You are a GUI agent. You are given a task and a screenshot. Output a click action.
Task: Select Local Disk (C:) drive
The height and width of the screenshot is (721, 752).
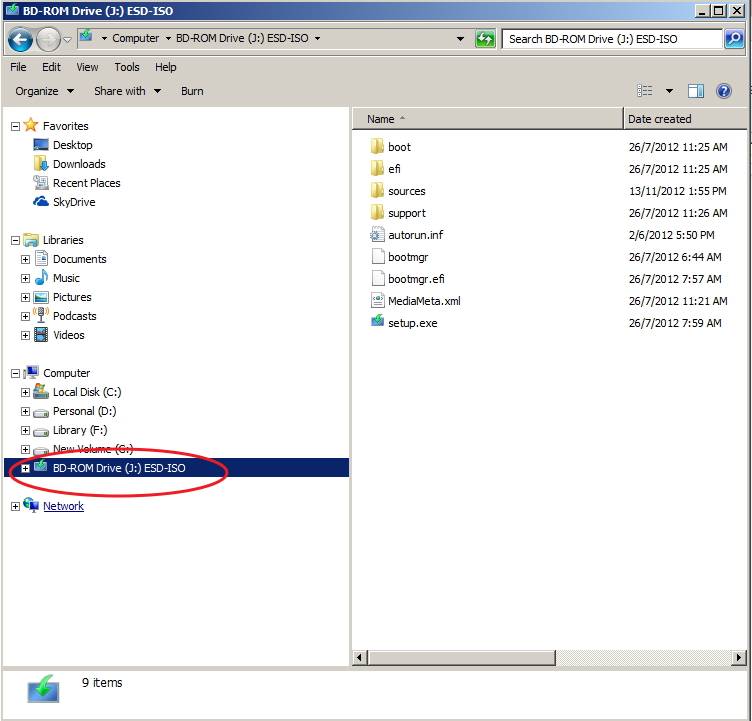pos(87,392)
